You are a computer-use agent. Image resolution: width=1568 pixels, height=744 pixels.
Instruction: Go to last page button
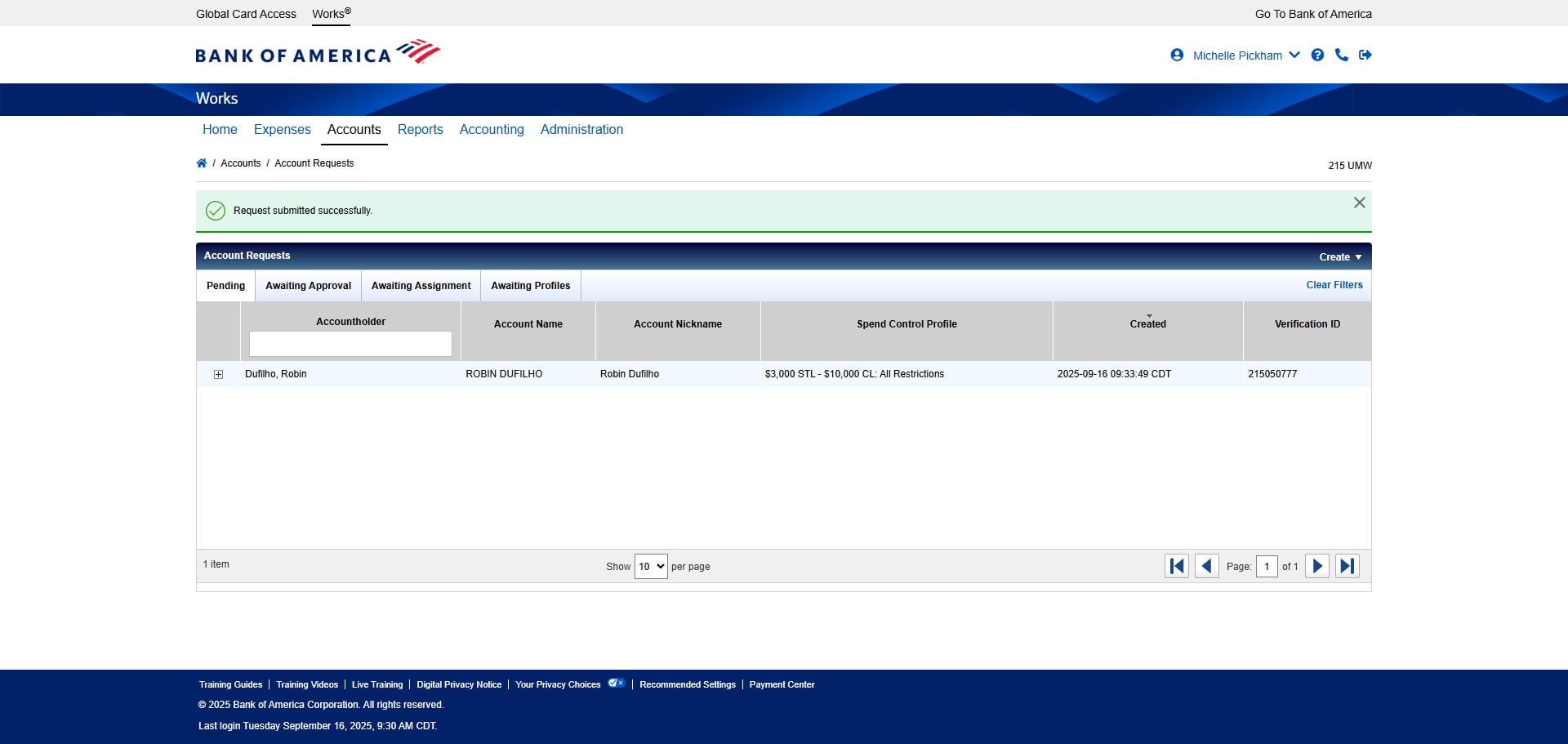[1347, 566]
